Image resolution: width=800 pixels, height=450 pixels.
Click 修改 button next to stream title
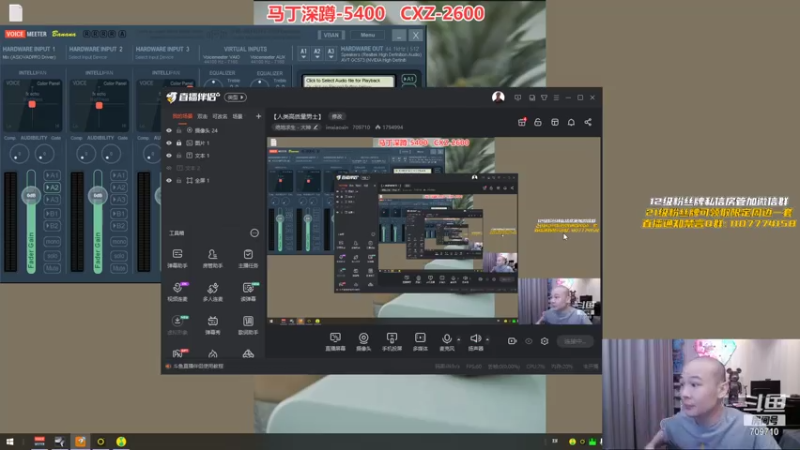(x=337, y=116)
